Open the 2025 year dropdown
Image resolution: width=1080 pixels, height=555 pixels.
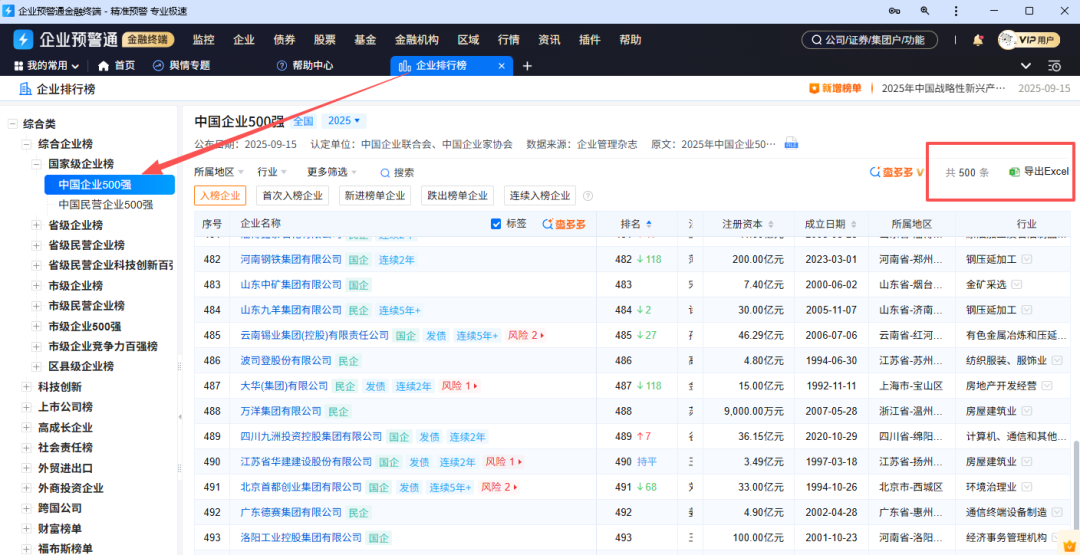(344, 121)
